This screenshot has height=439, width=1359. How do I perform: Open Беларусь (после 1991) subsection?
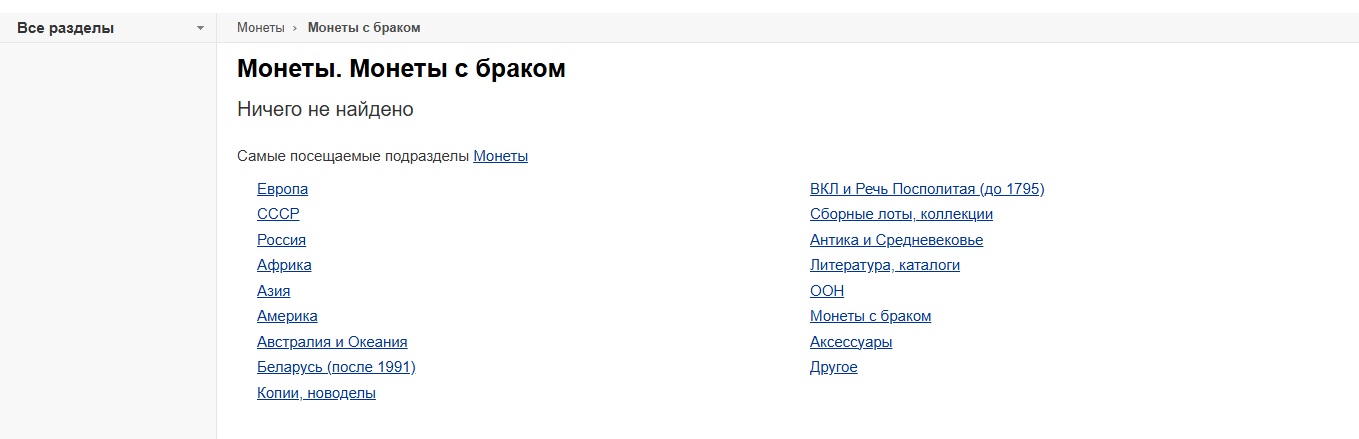point(336,367)
